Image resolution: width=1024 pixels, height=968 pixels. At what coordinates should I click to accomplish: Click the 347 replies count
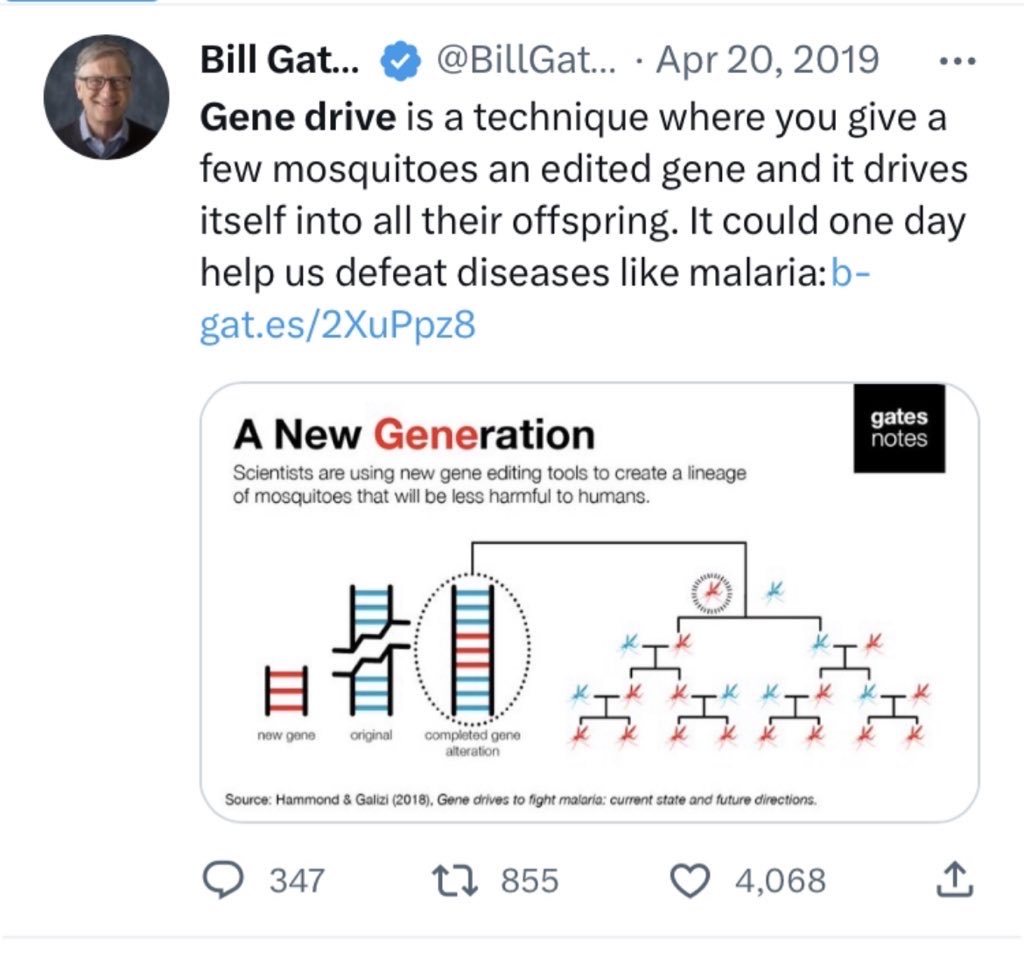tap(296, 880)
